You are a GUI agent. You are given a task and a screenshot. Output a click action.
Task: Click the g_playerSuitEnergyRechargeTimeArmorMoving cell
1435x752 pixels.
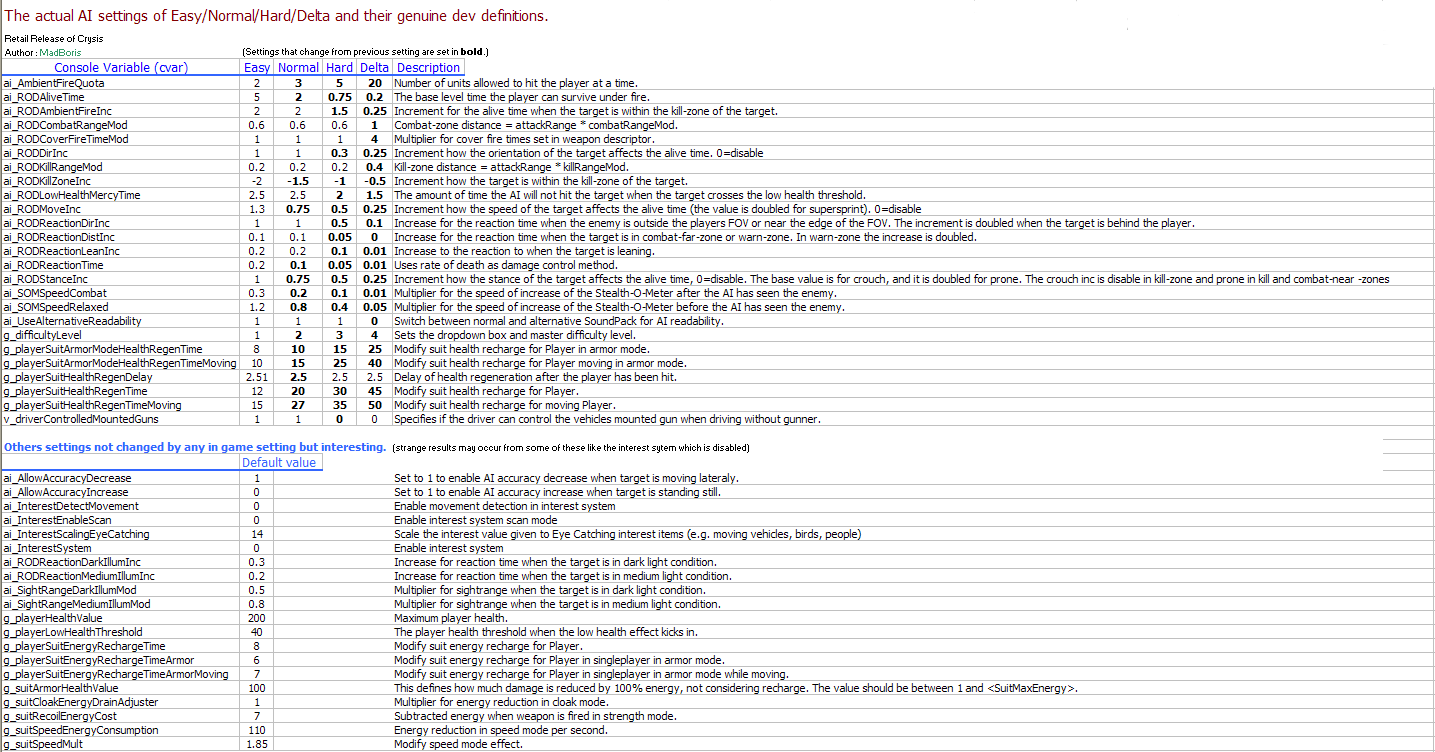pyautogui.click(x=121, y=674)
